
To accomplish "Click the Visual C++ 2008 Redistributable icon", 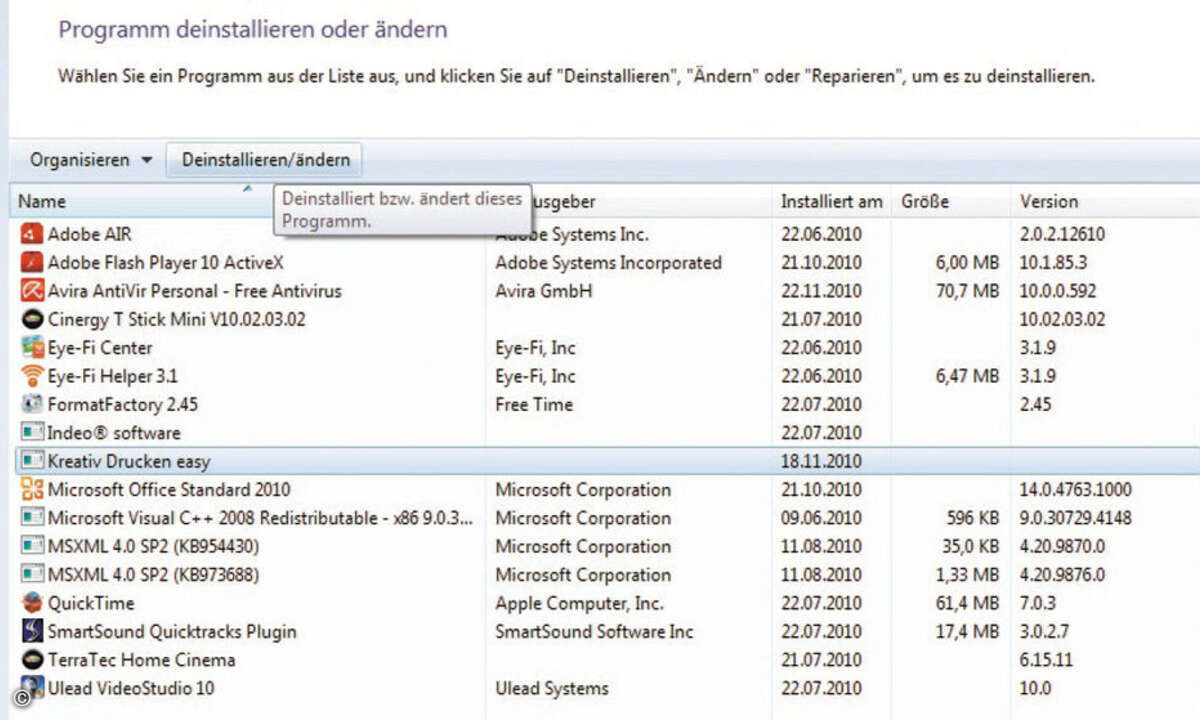I will tap(31, 518).
